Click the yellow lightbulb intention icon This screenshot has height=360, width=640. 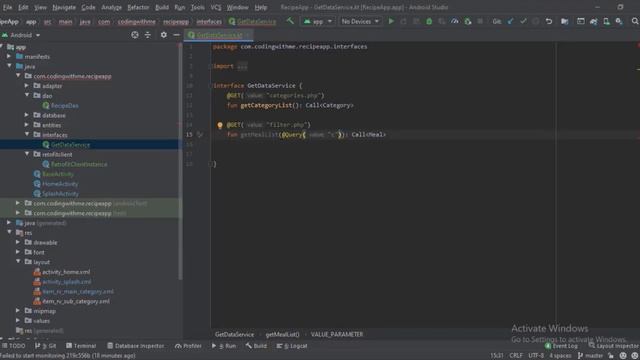tap(220, 125)
